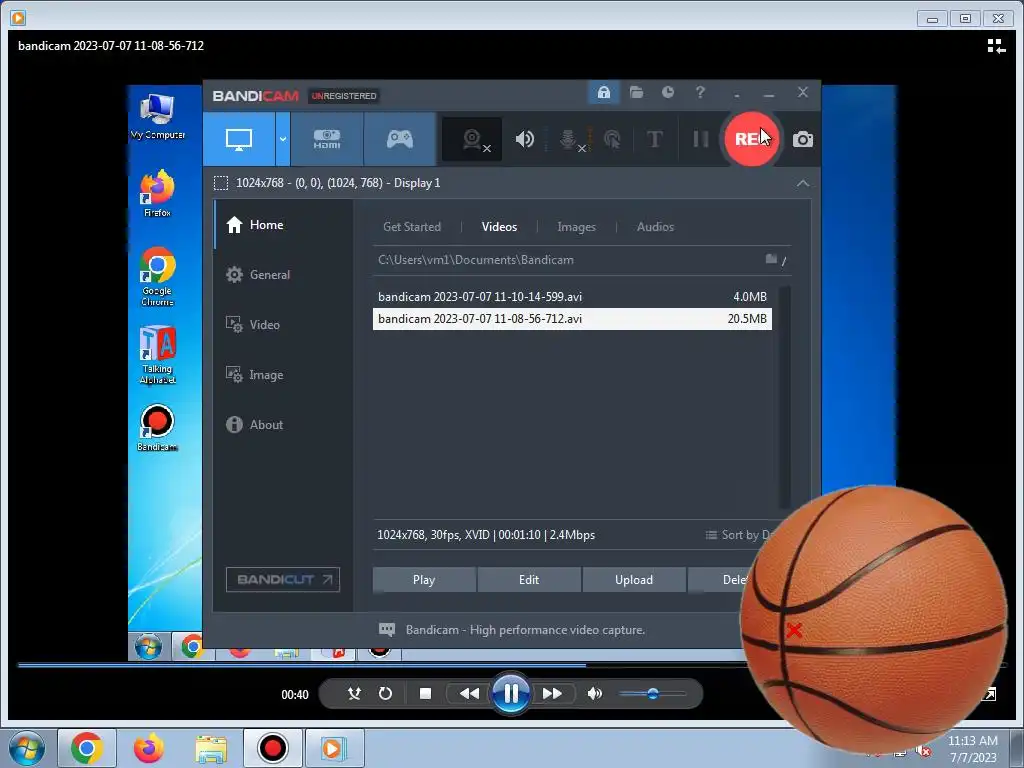This screenshot has height=768, width=1024.
Task: Open Firefox from Windows taskbar
Action: click(x=148, y=748)
